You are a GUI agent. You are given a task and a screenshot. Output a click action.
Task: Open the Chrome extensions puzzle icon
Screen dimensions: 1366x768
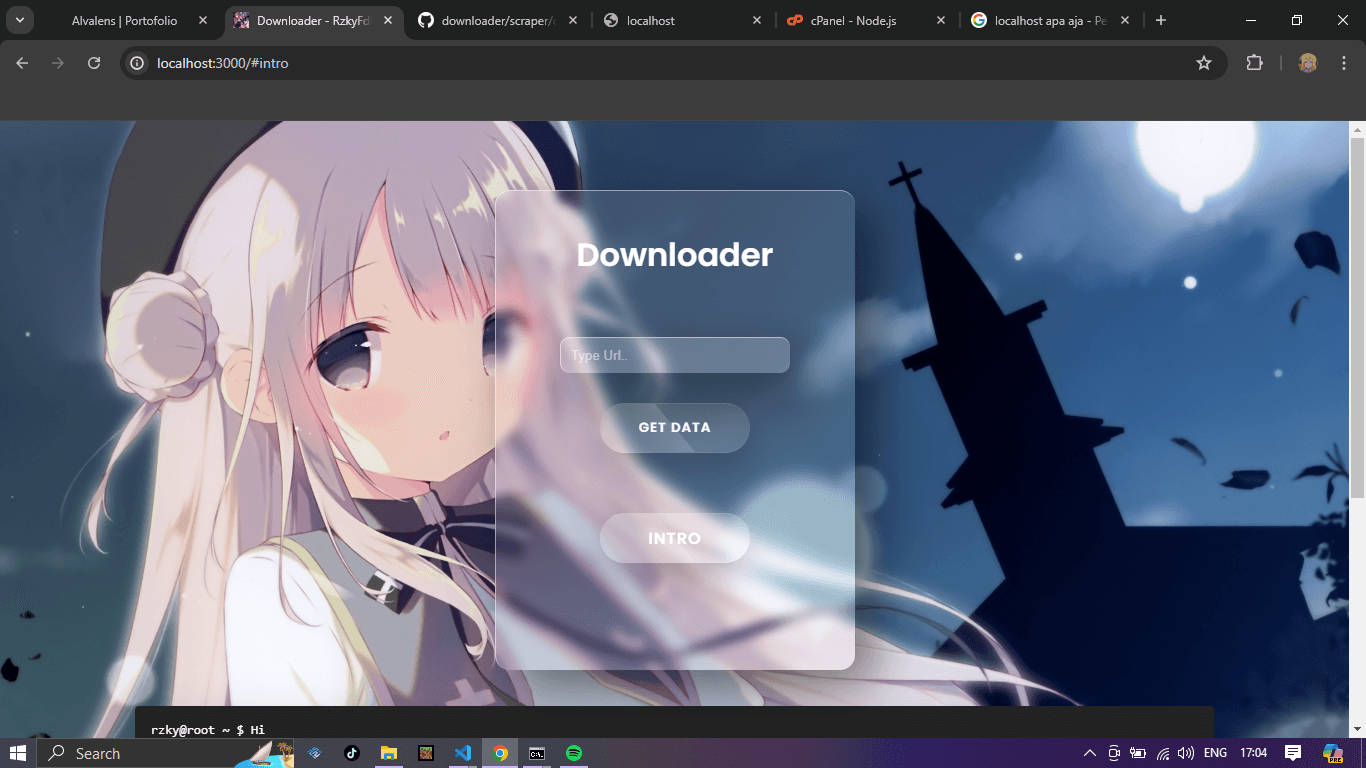click(1254, 63)
